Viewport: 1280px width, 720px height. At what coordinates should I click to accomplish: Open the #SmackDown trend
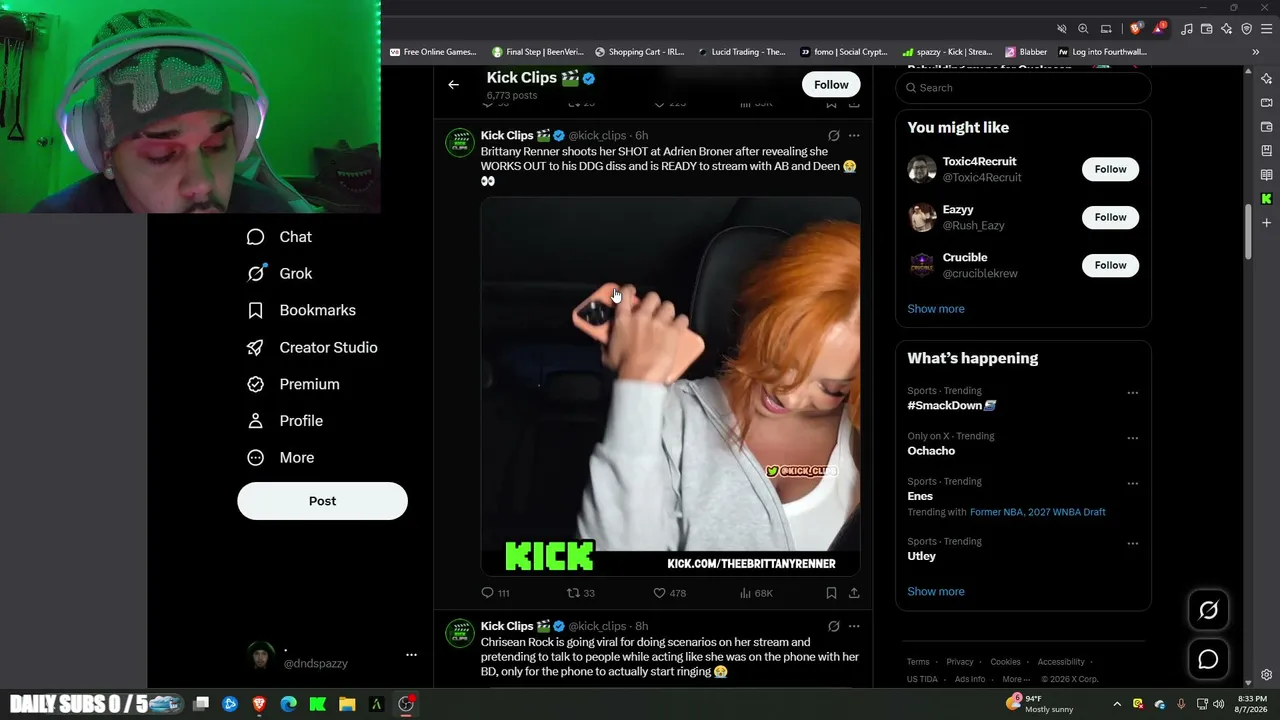952,406
